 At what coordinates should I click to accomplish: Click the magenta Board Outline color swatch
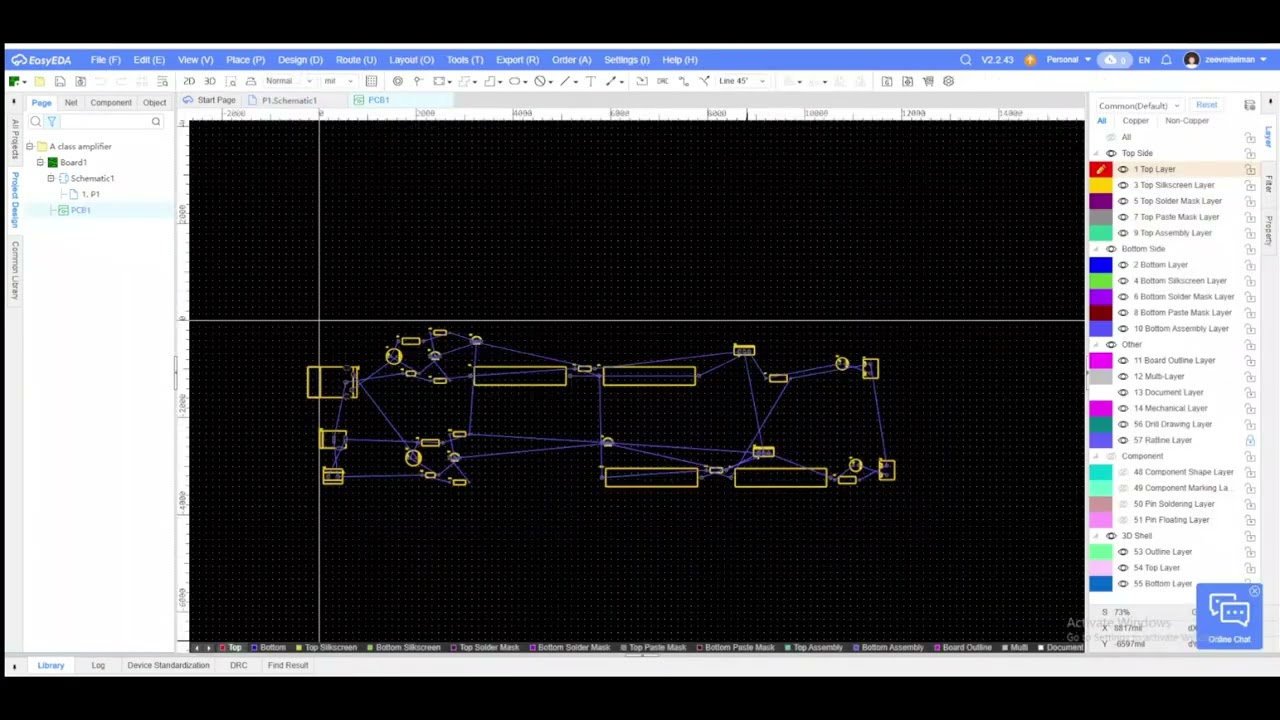coord(1100,361)
